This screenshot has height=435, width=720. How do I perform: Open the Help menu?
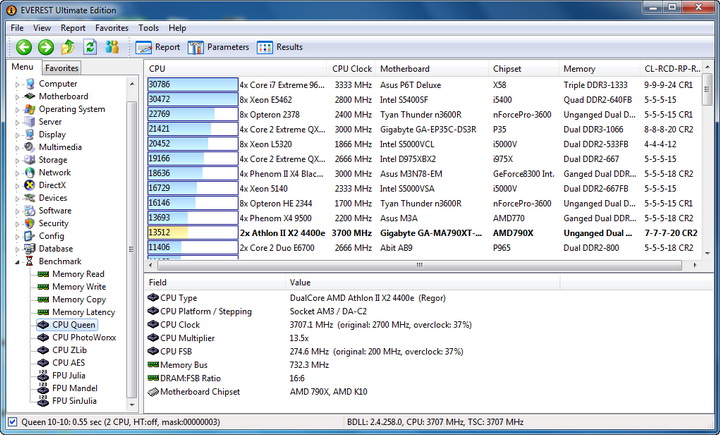177,28
